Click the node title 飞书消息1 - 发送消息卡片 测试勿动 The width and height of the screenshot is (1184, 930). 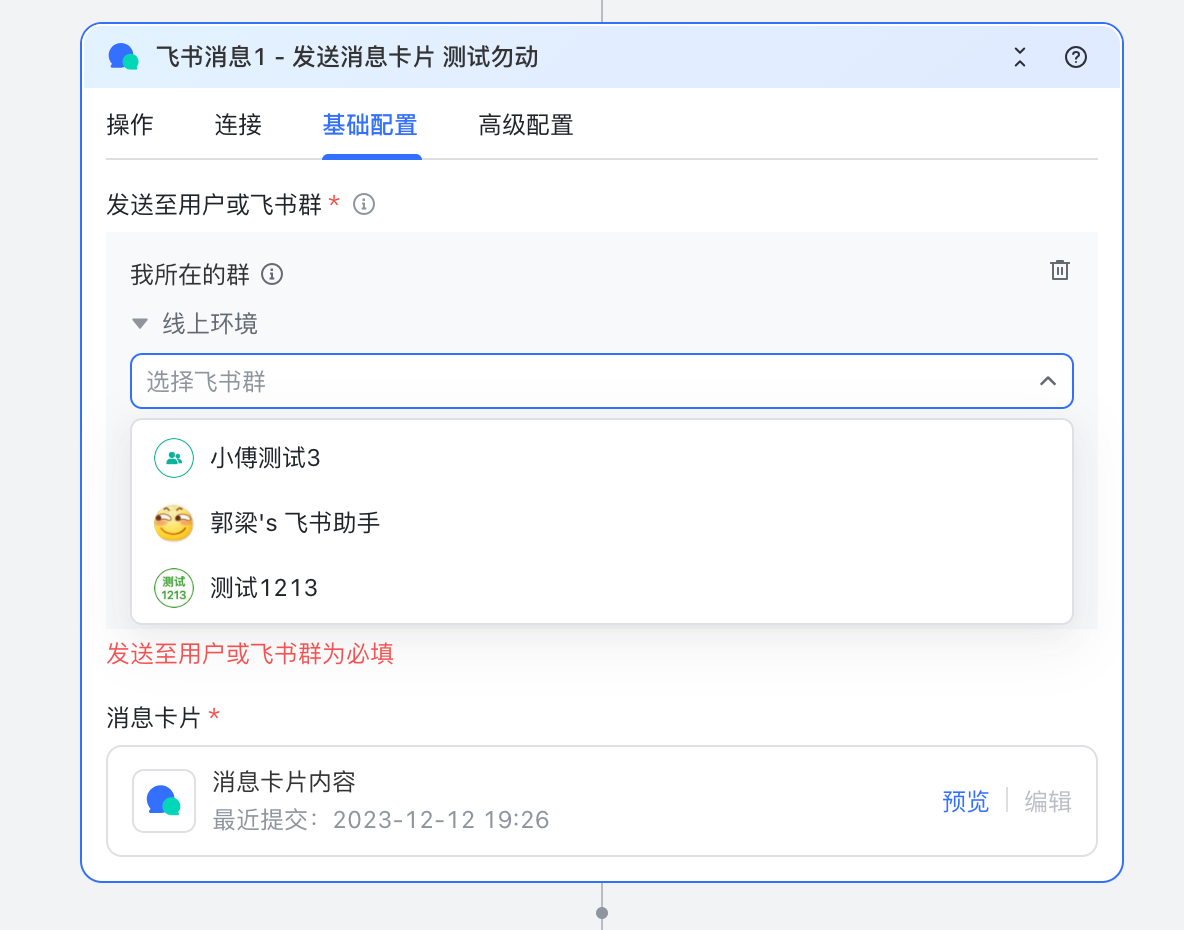point(347,57)
